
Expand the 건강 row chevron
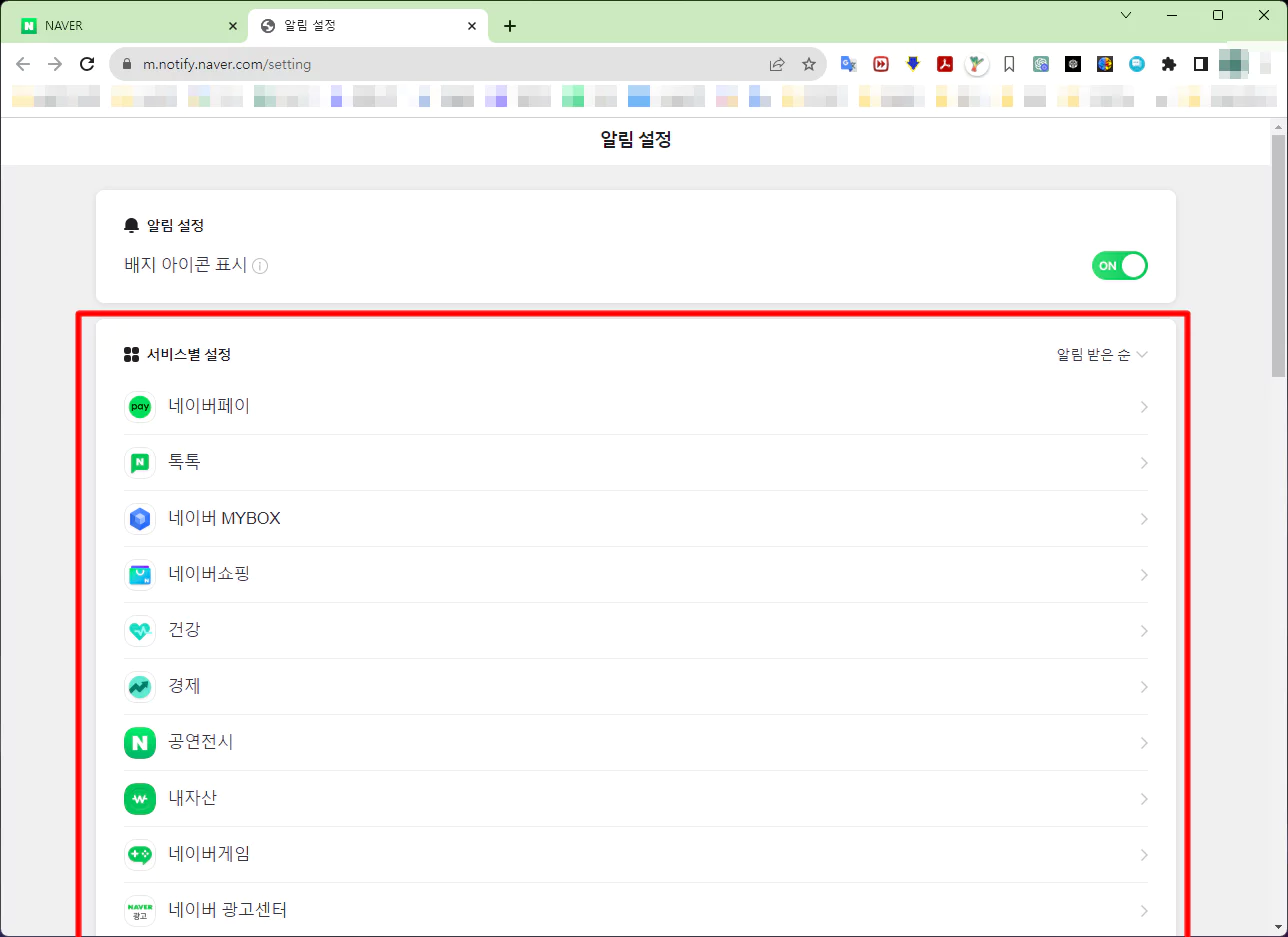click(1143, 631)
